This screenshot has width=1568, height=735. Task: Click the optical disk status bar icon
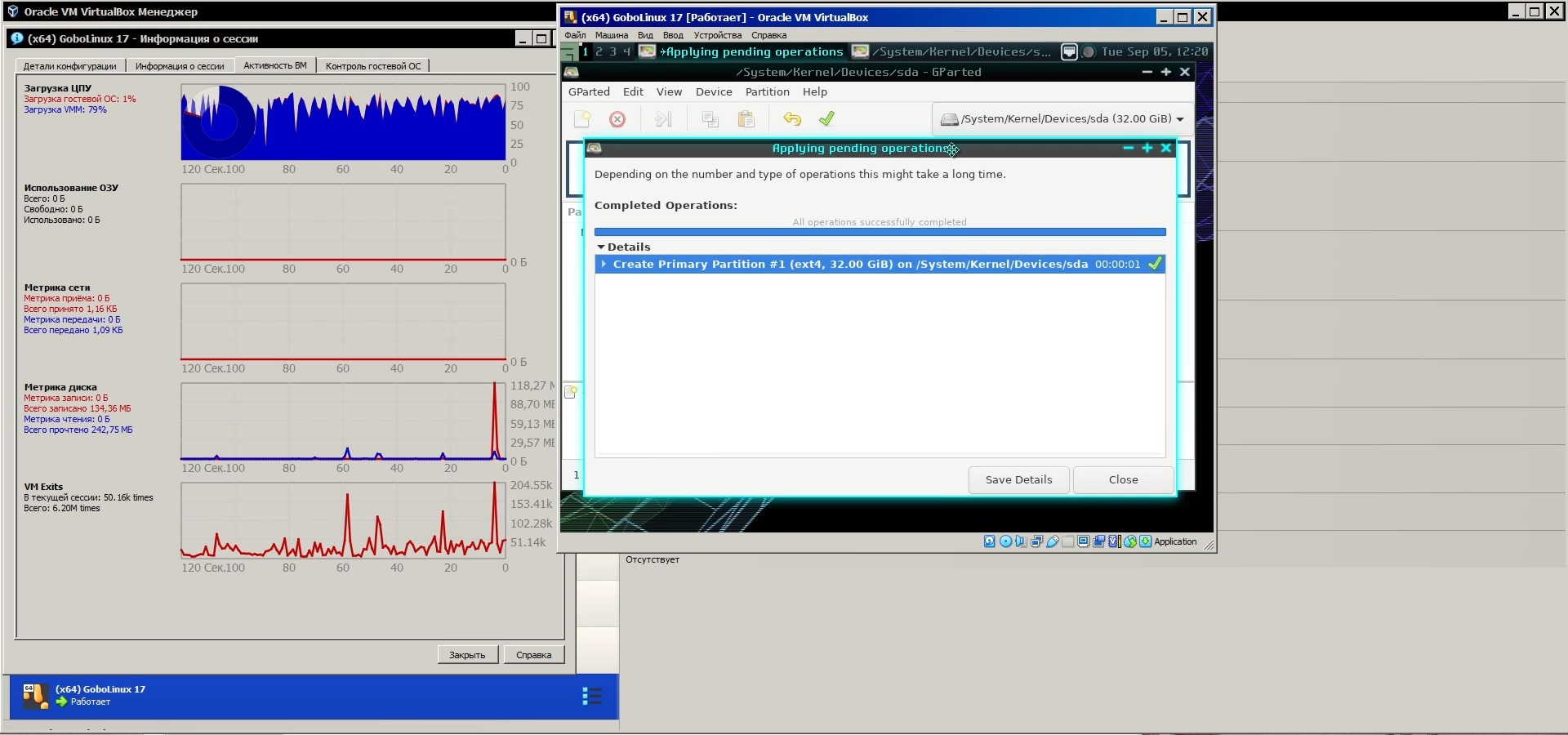click(x=1005, y=541)
